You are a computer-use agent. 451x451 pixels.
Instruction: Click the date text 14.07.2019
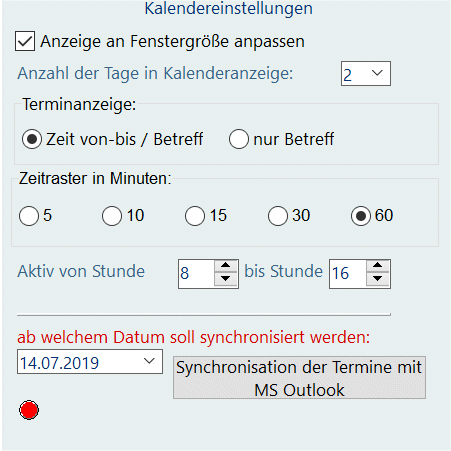pyautogui.click(x=59, y=363)
